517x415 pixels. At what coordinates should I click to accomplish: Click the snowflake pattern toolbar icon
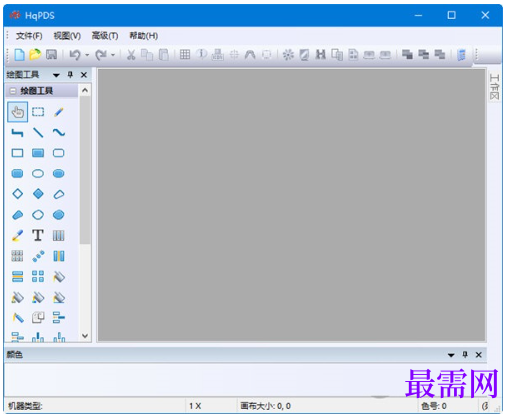click(288, 55)
